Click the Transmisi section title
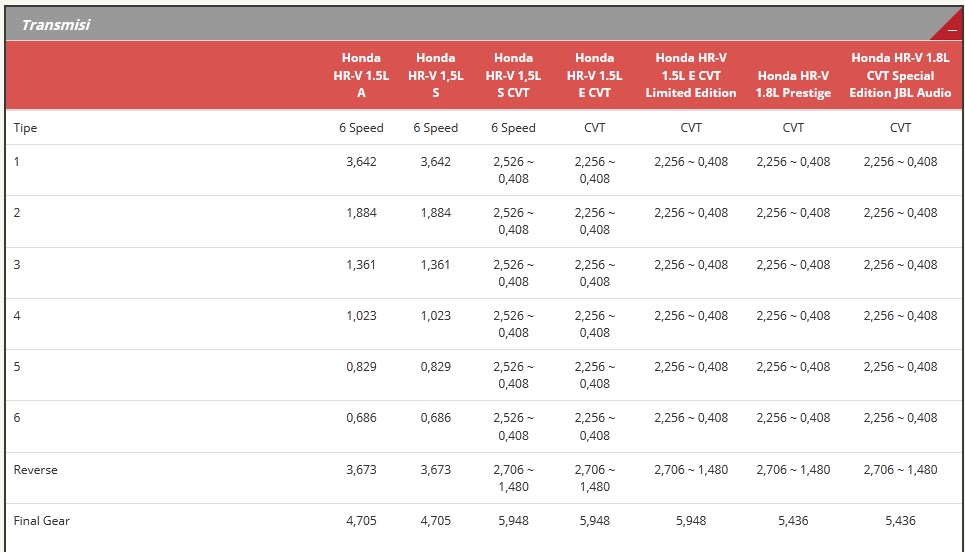965x552 pixels. (x=55, y=25)
